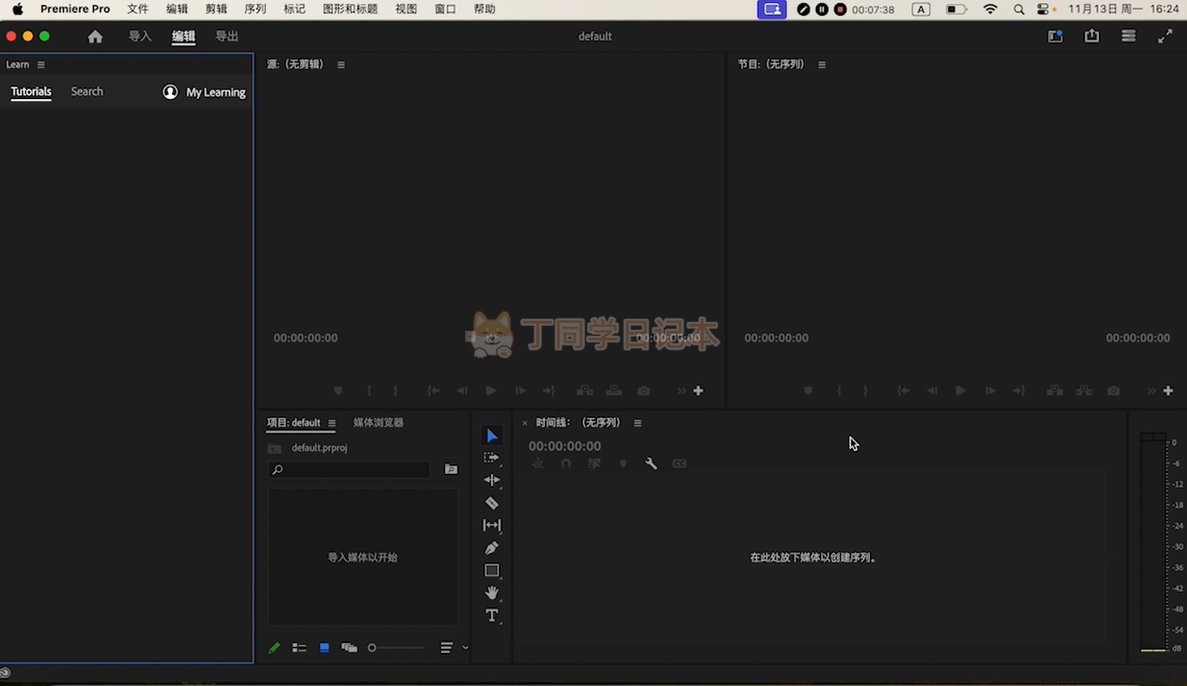This screenshot has width=1187, height=686.
Task: Open timeline display settings wrench
Action: [x=651, y=464]
